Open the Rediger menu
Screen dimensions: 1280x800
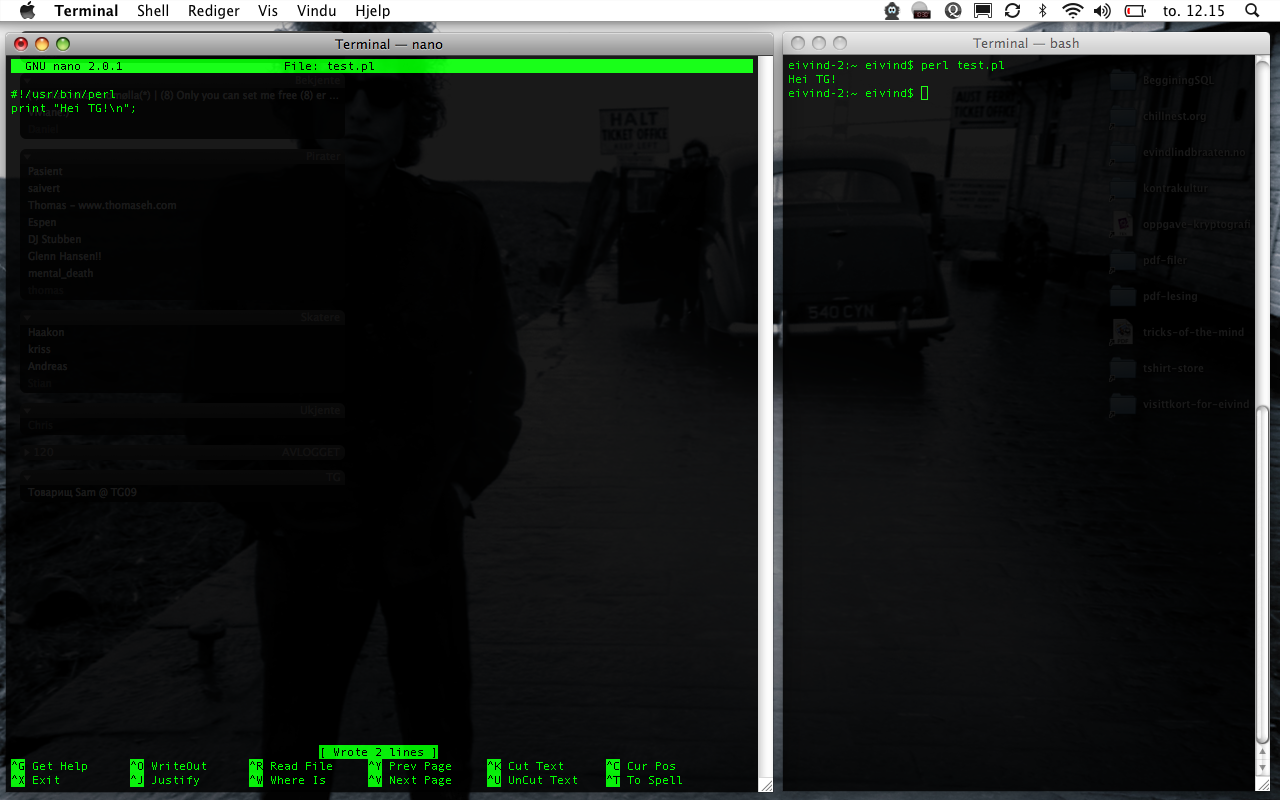[213, 11]
